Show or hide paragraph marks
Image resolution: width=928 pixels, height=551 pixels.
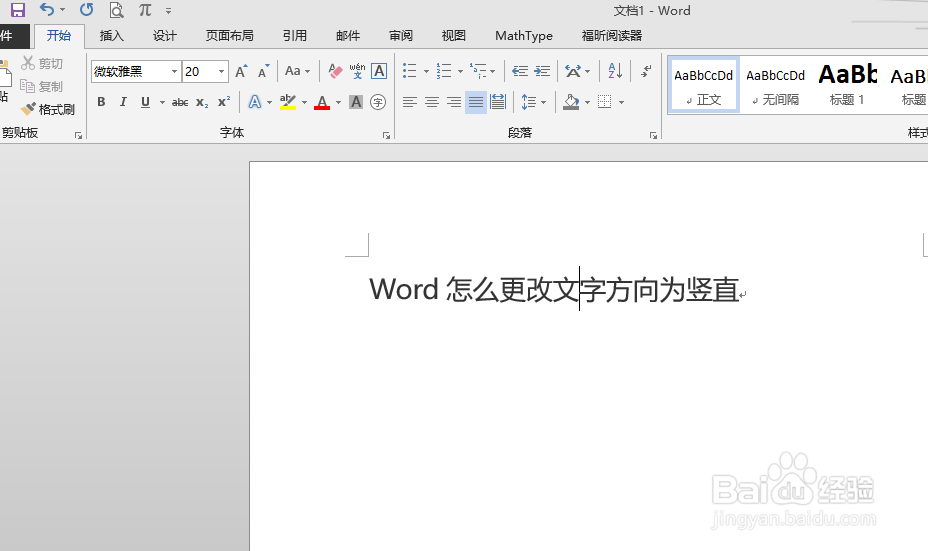tap(646, 71)
